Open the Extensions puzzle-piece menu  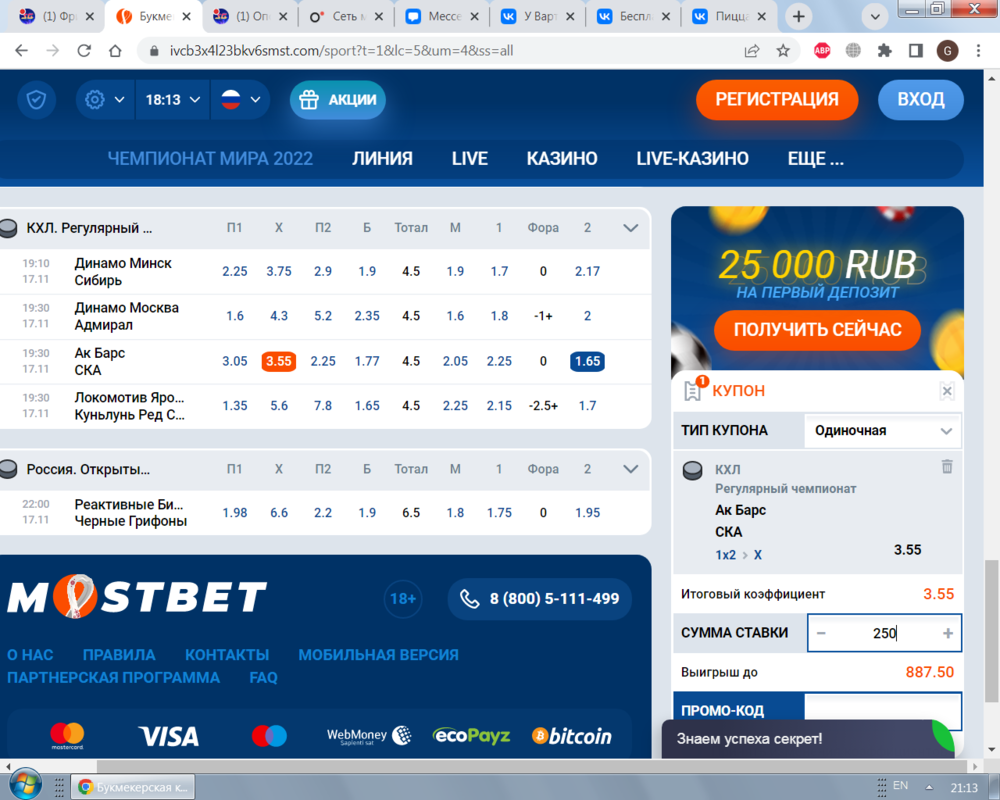885,51
